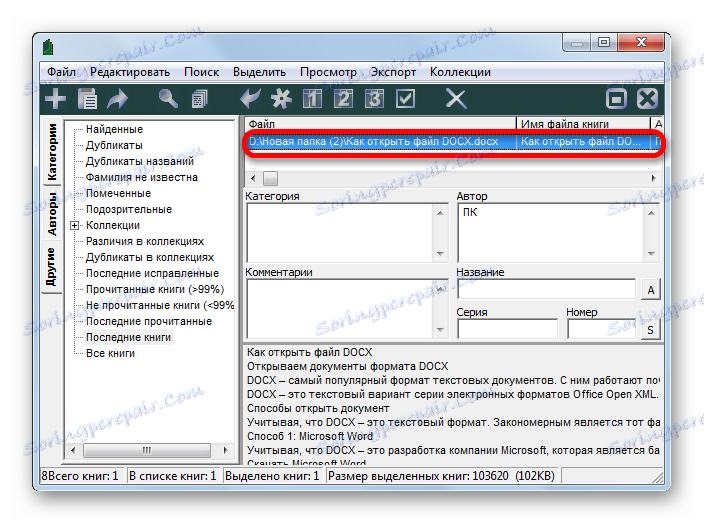Image resolution: width=704 pixels, height=524 pixels.
Task: Click the back arrow toolbar icon
Action: click(x=250, y=98)
